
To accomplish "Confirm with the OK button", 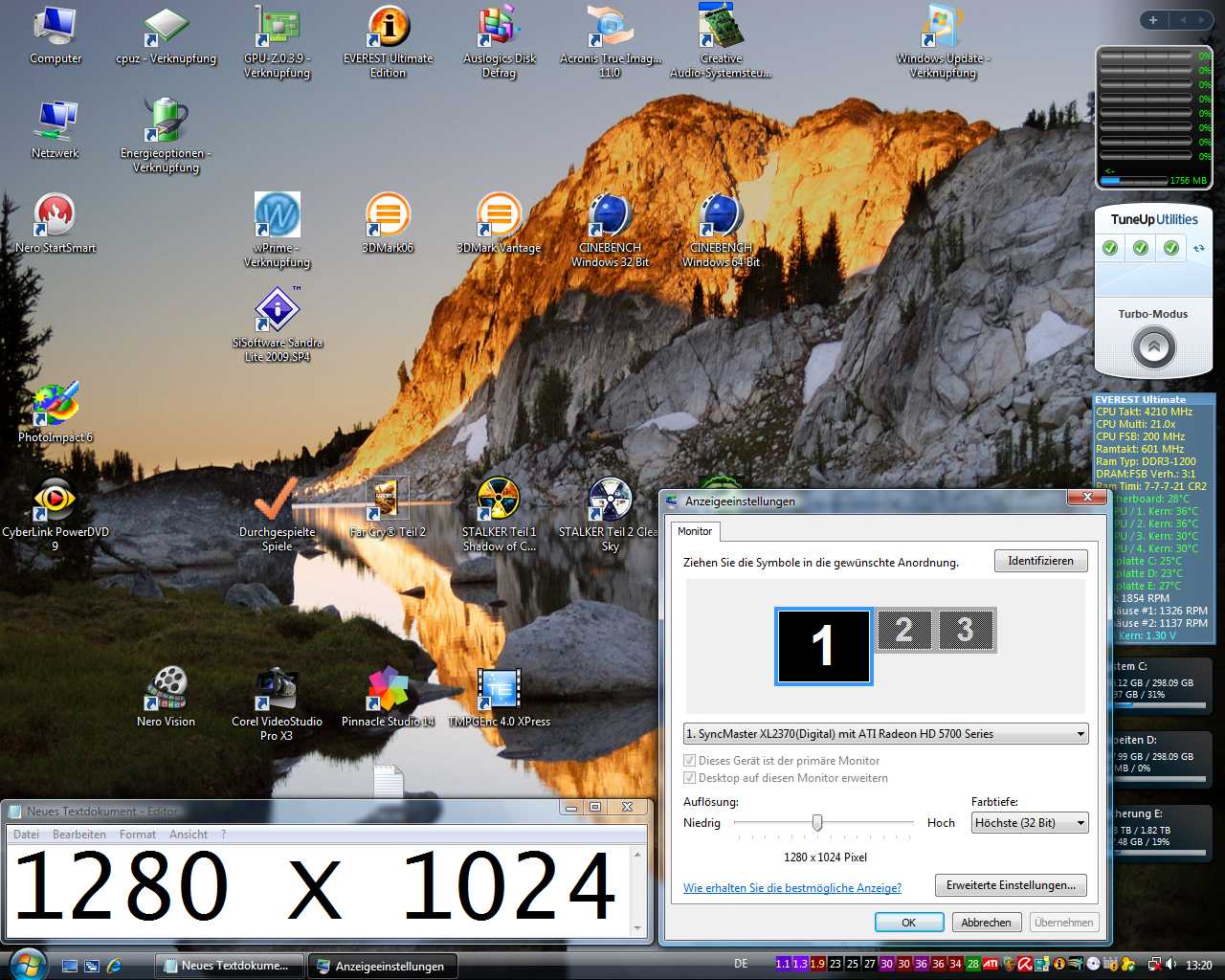I will [908, 923].
